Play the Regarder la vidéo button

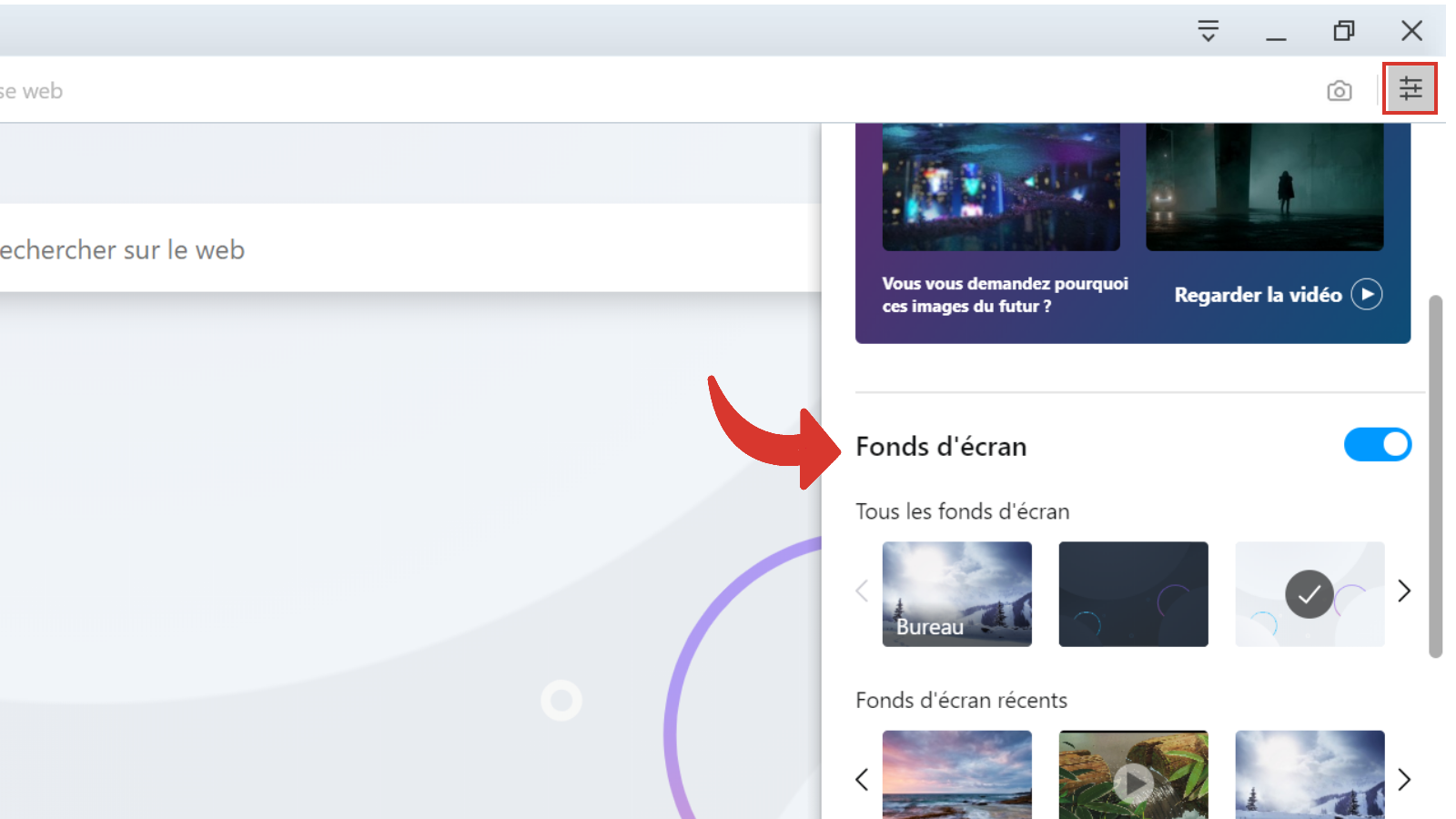coord(1366,294)
